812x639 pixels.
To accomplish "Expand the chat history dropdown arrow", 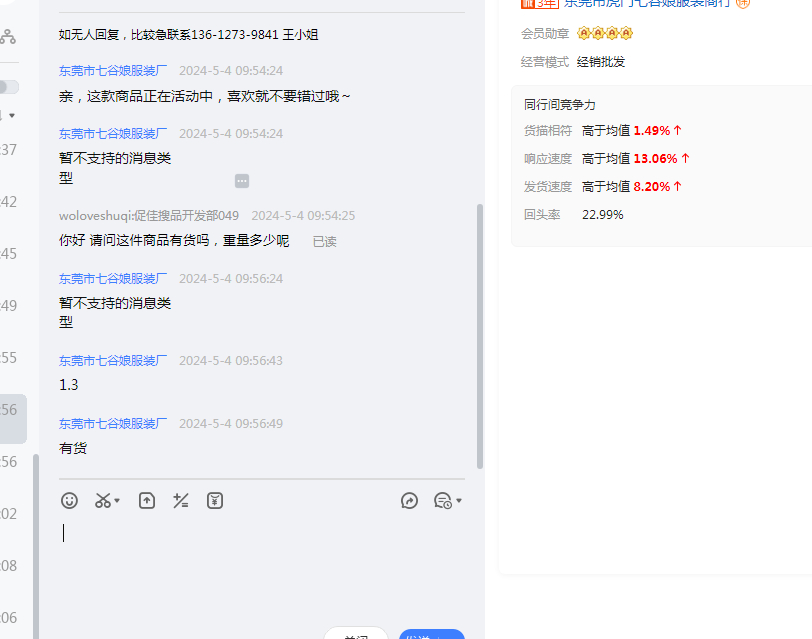I will pos(459,501).
